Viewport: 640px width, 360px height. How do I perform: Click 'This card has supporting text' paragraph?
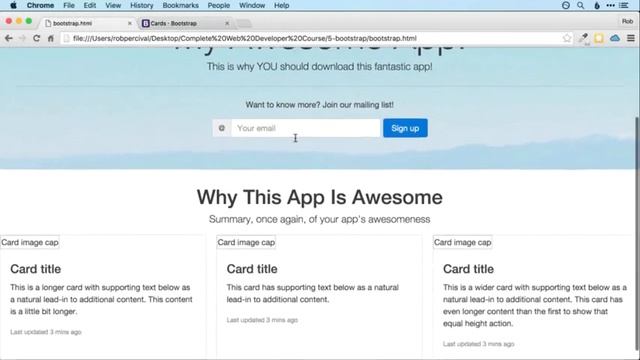pos(313,293)
